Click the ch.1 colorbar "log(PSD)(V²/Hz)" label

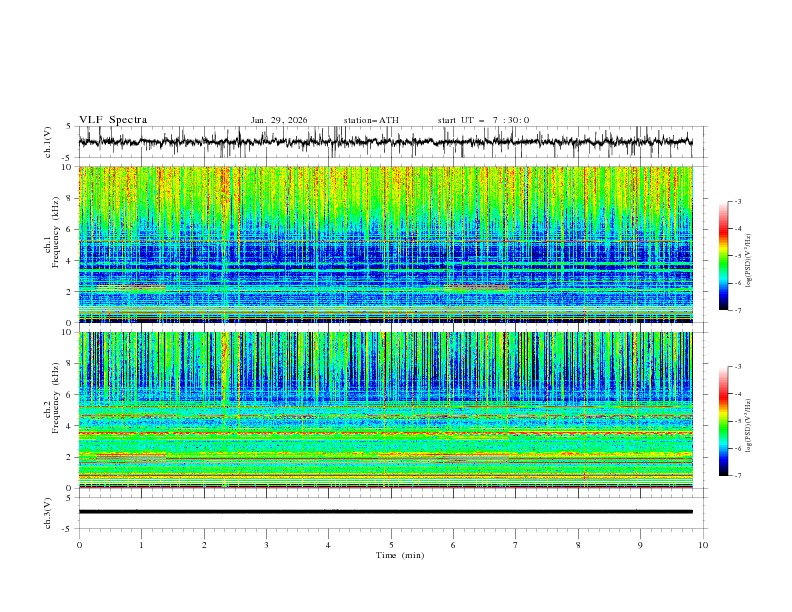point(749,261)
